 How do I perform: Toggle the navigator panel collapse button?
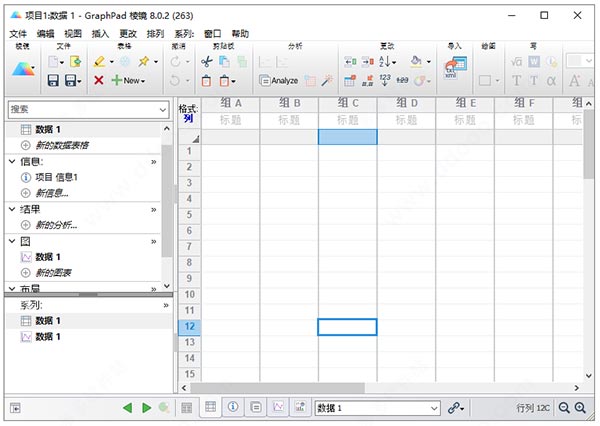click(x=17, y=408)
